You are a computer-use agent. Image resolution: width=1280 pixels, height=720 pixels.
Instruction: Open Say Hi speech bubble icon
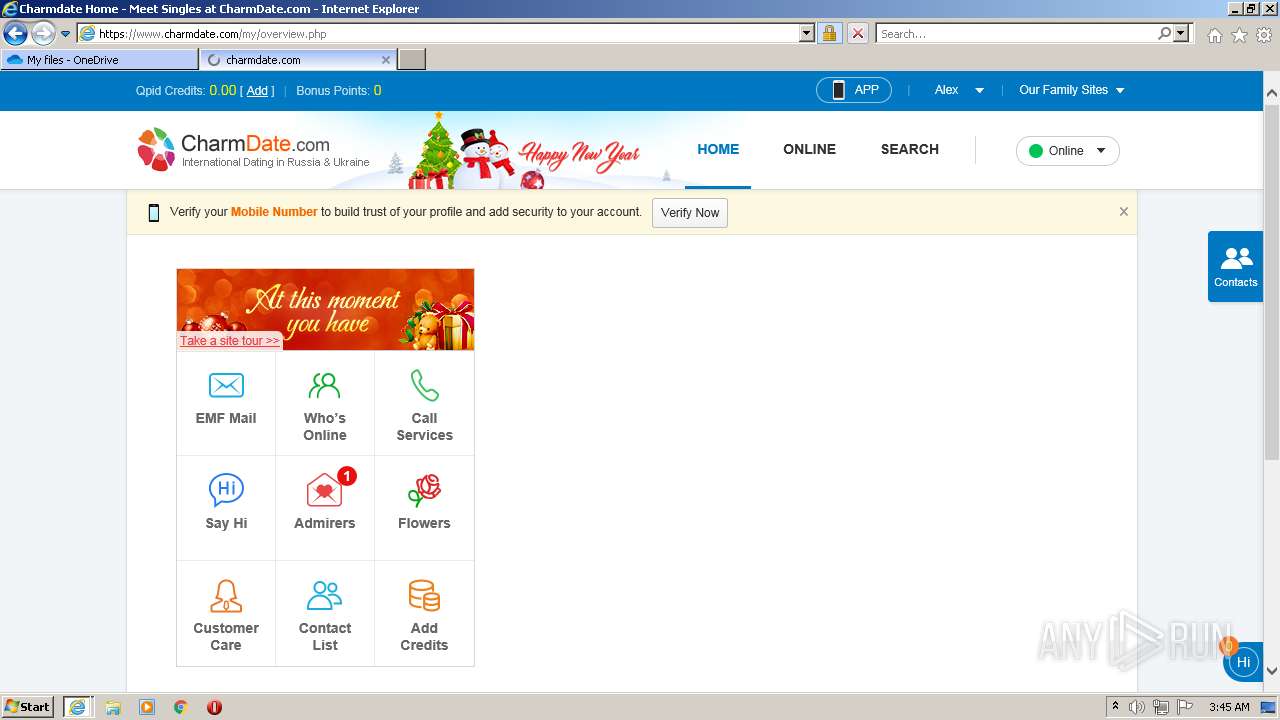pos(226,490)
